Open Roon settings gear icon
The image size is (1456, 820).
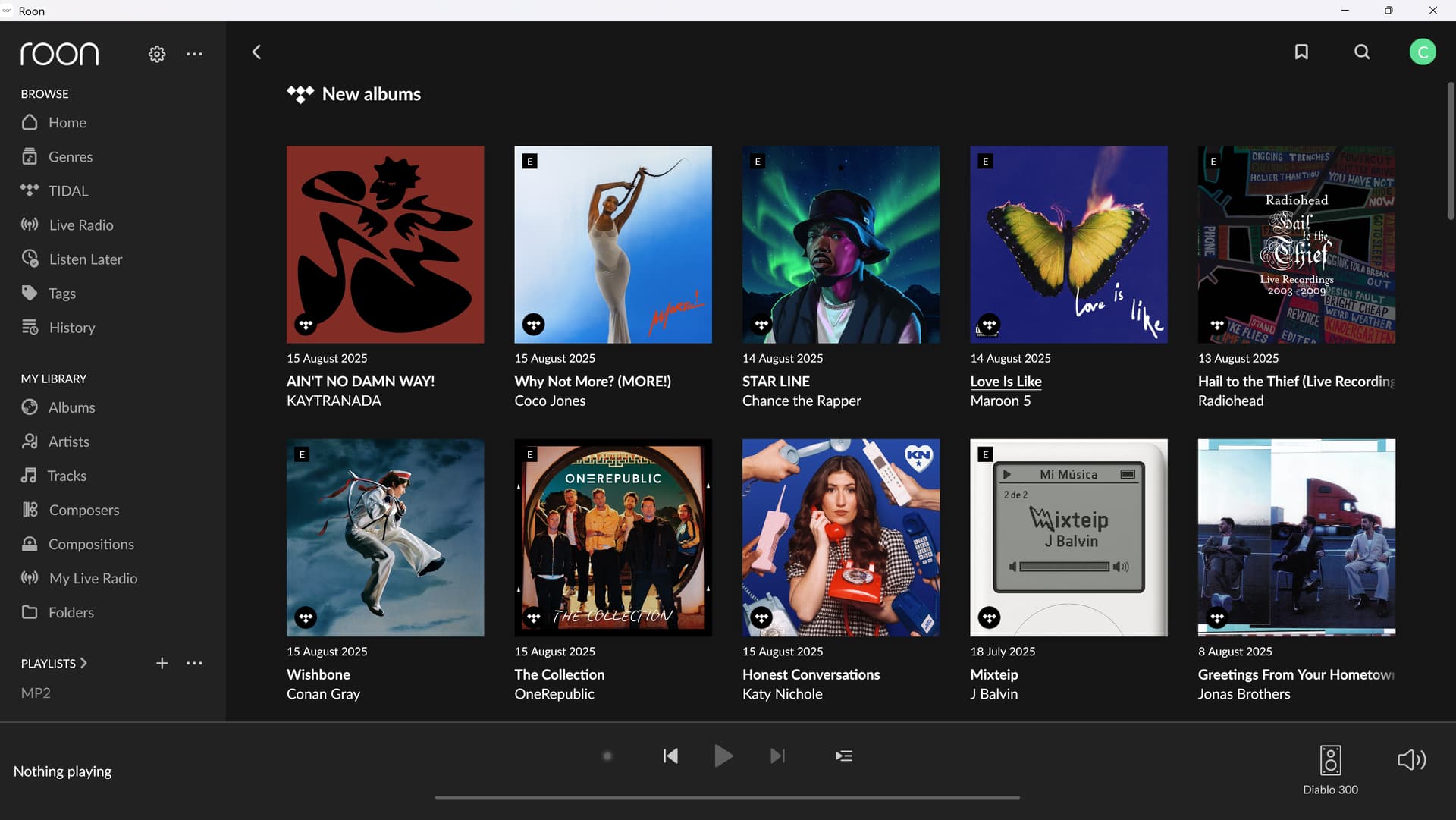(x=157, y=54)
